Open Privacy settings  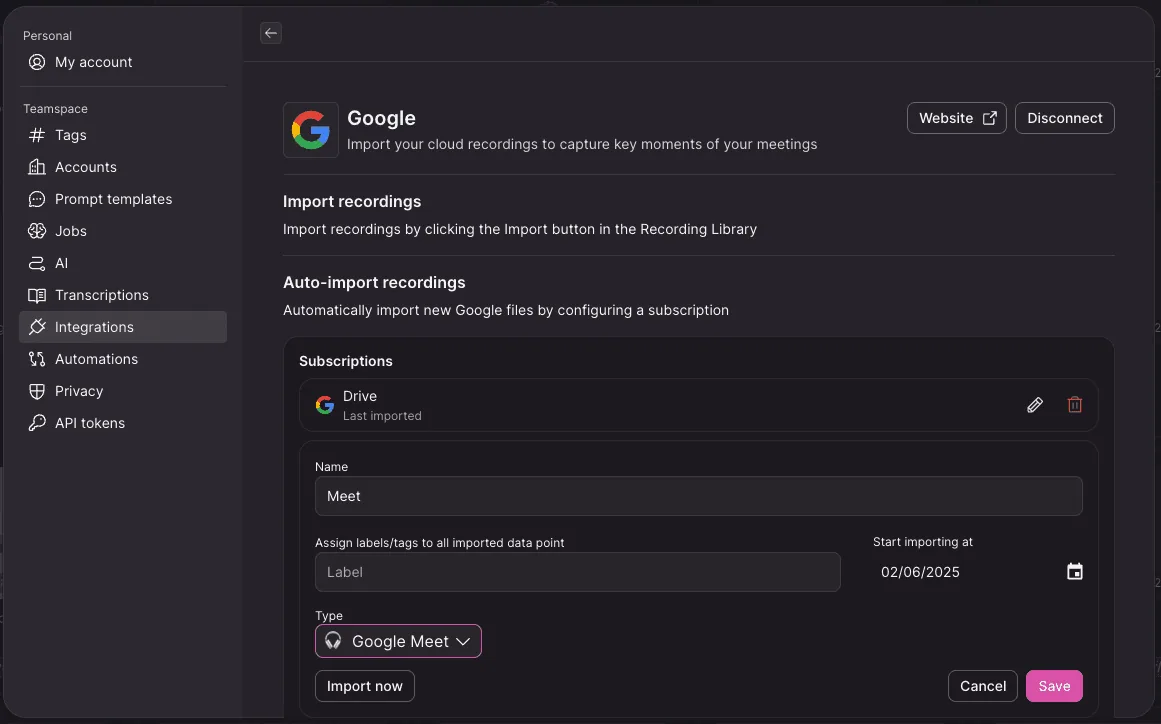tap(123, 391)
